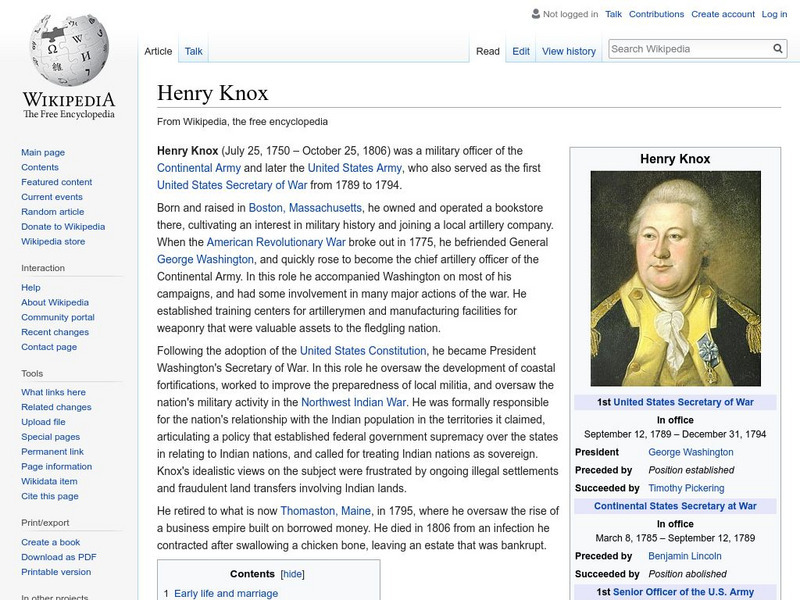Screen dimensions: 800x600
Task: Select the Read tab
Action: (x=487, y=52)
